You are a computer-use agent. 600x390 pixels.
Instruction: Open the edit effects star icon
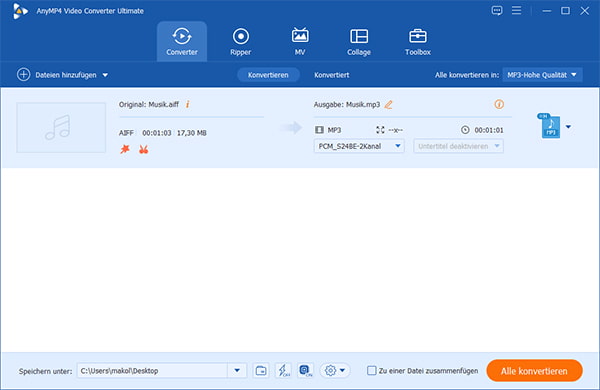pos(125,149)
